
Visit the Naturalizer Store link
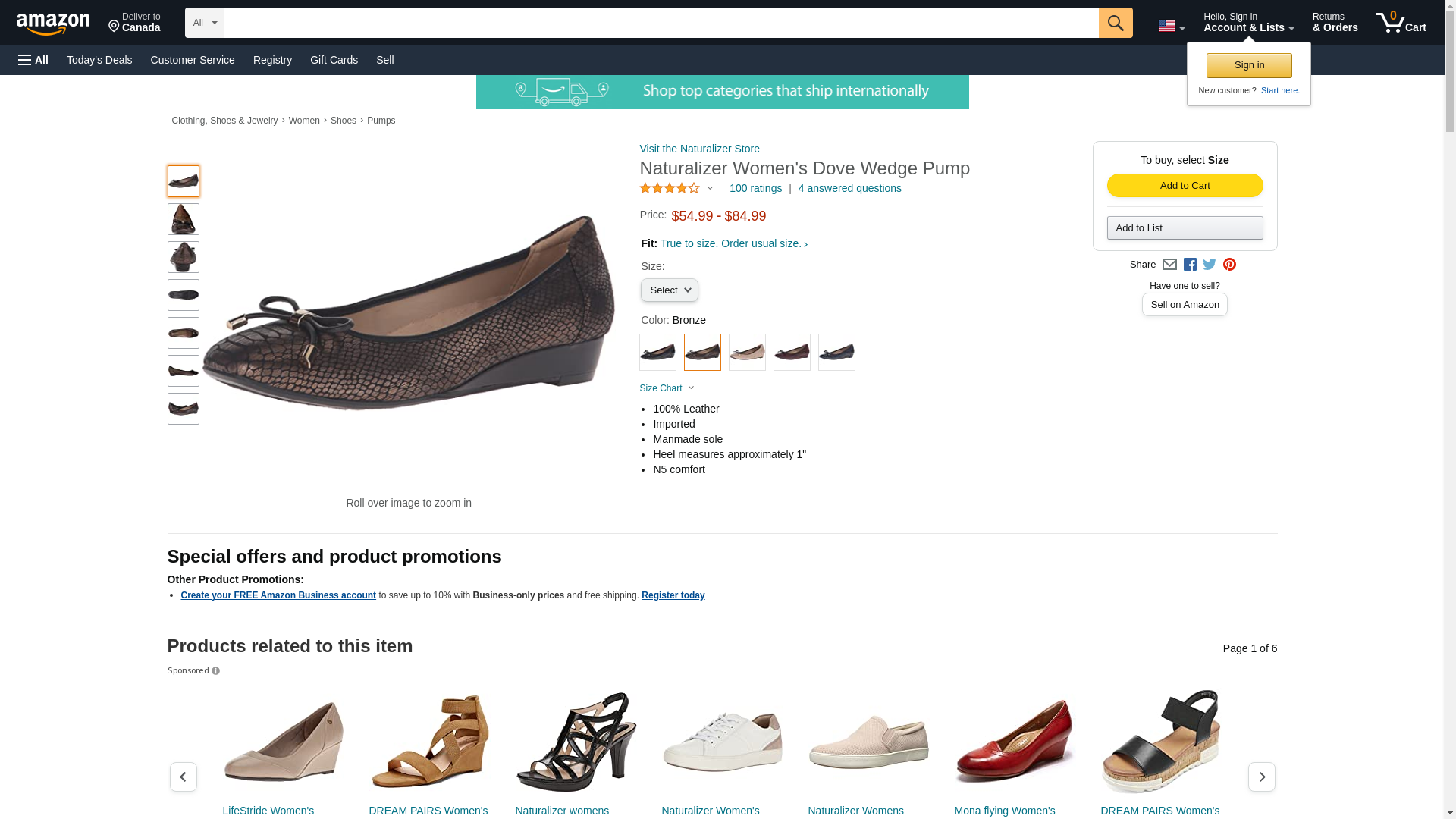click(699, 149)
